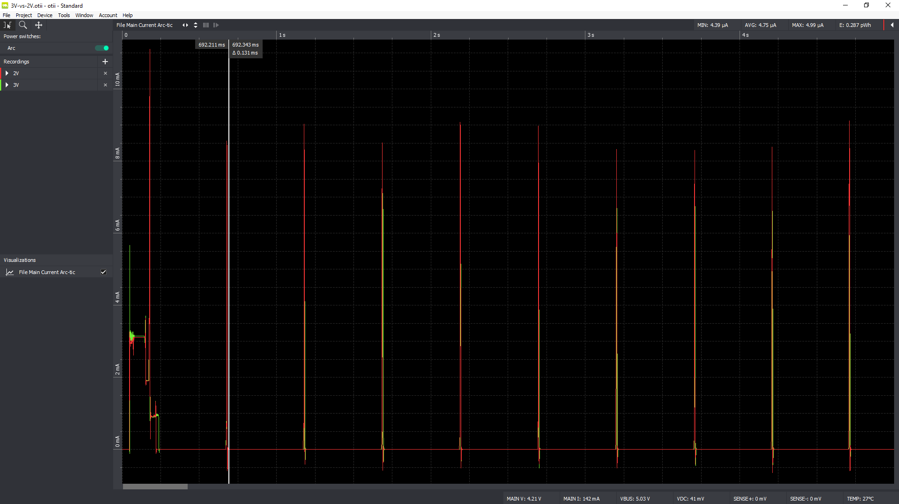
Task: Delete the 3V recording
Action: [x=105, y=85]
